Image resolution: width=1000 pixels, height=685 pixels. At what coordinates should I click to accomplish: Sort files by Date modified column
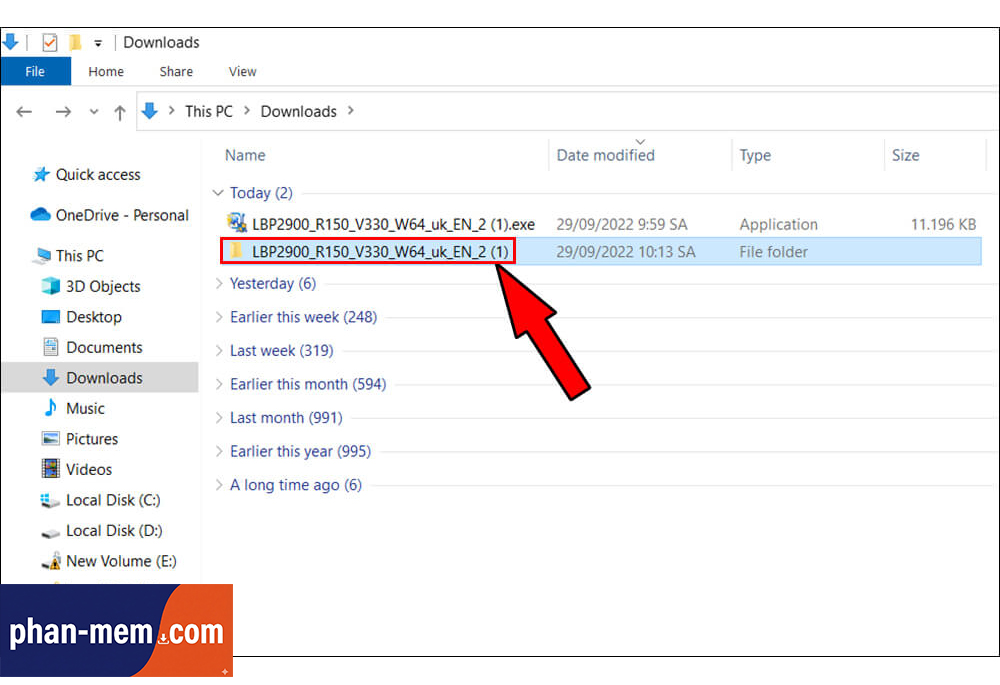(x=605, y=155)
